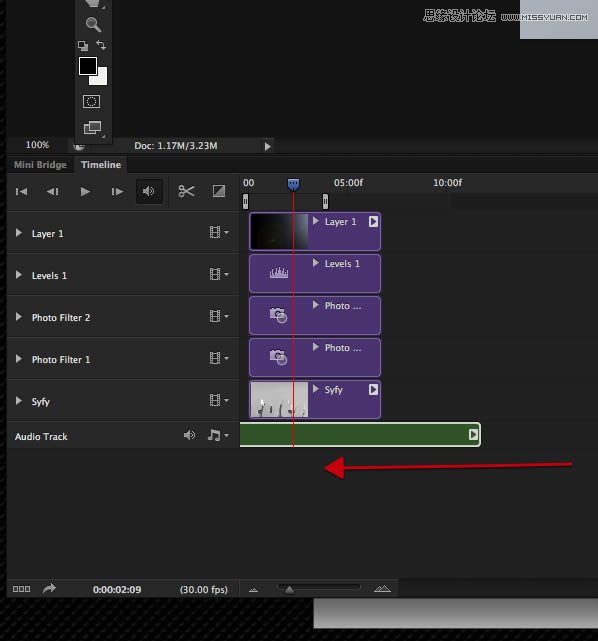The width and height of the screenshot is (598, 641).
Task: Expand the Layer 1 track
Action: pos(18,233)
